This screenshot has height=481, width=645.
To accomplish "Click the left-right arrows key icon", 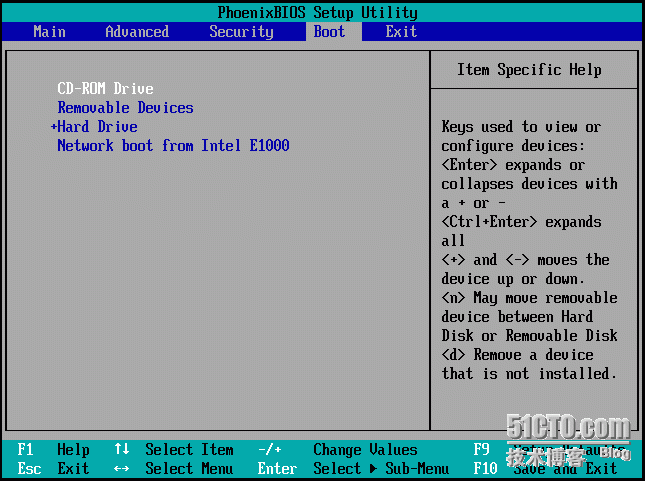I will click(121, 469).
